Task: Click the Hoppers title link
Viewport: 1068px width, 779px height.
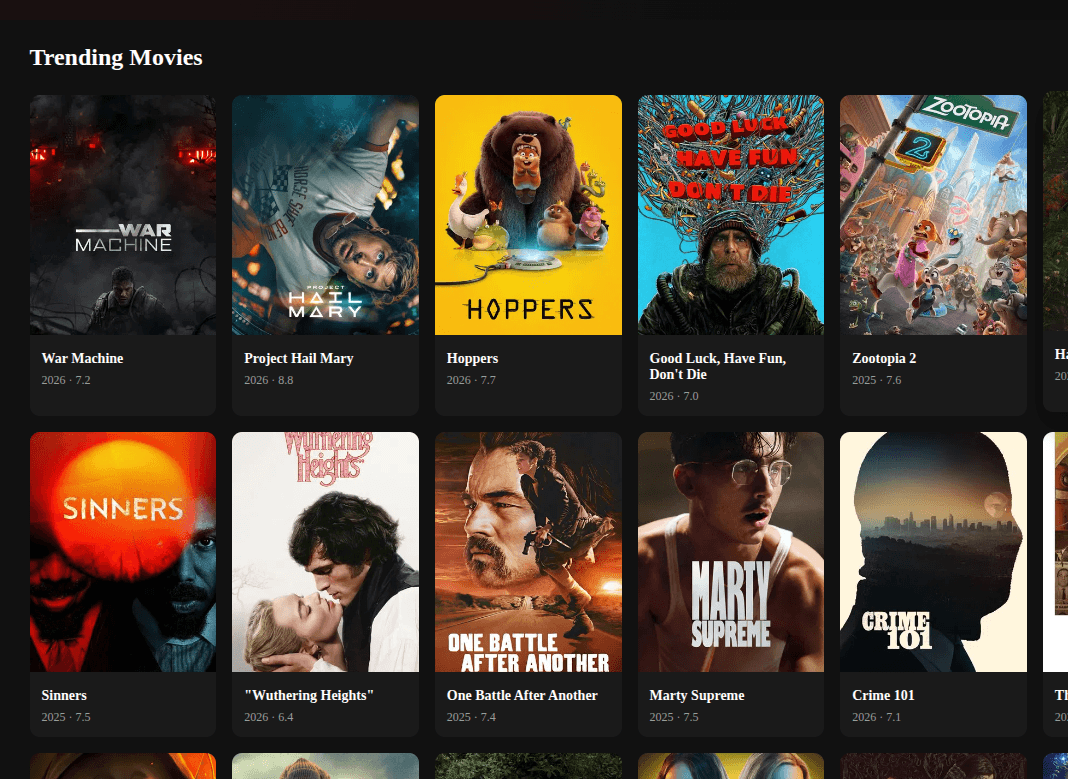Action: pyautogui.click(x=472, y=358)
